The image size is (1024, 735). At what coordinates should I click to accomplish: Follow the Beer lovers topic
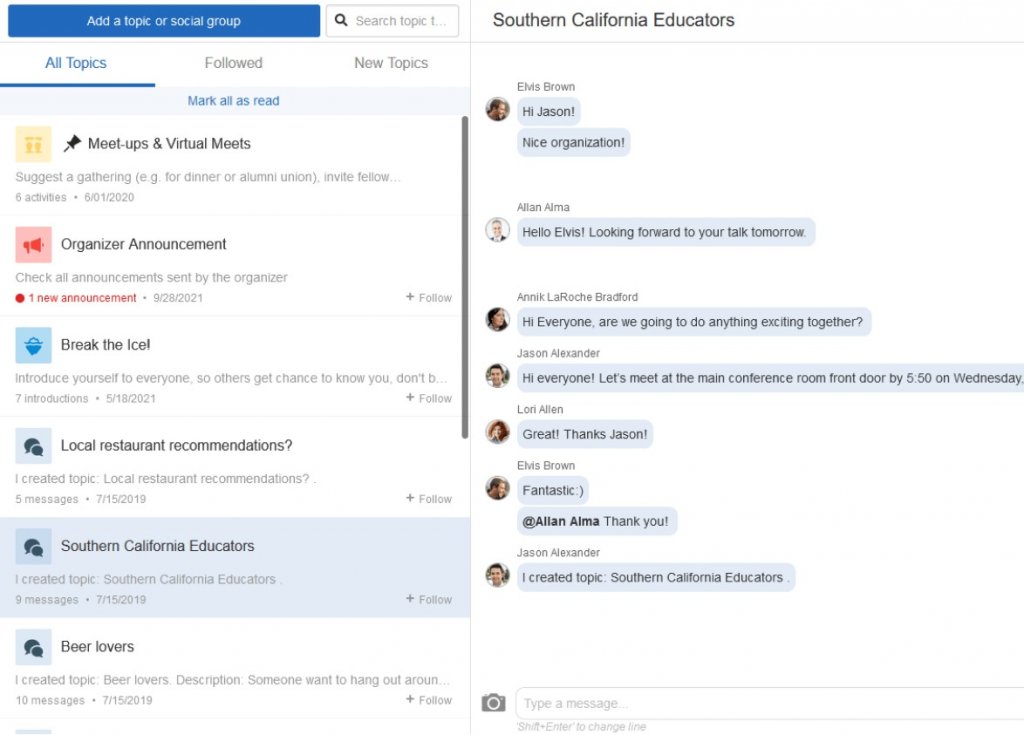coord(428,700)
